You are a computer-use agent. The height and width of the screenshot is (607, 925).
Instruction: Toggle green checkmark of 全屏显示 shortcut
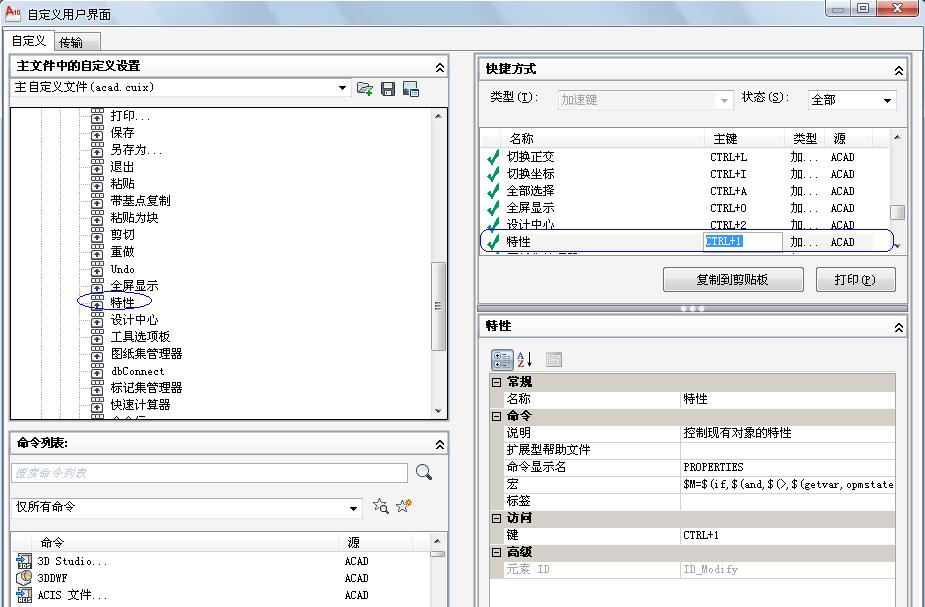coord(493,208)
